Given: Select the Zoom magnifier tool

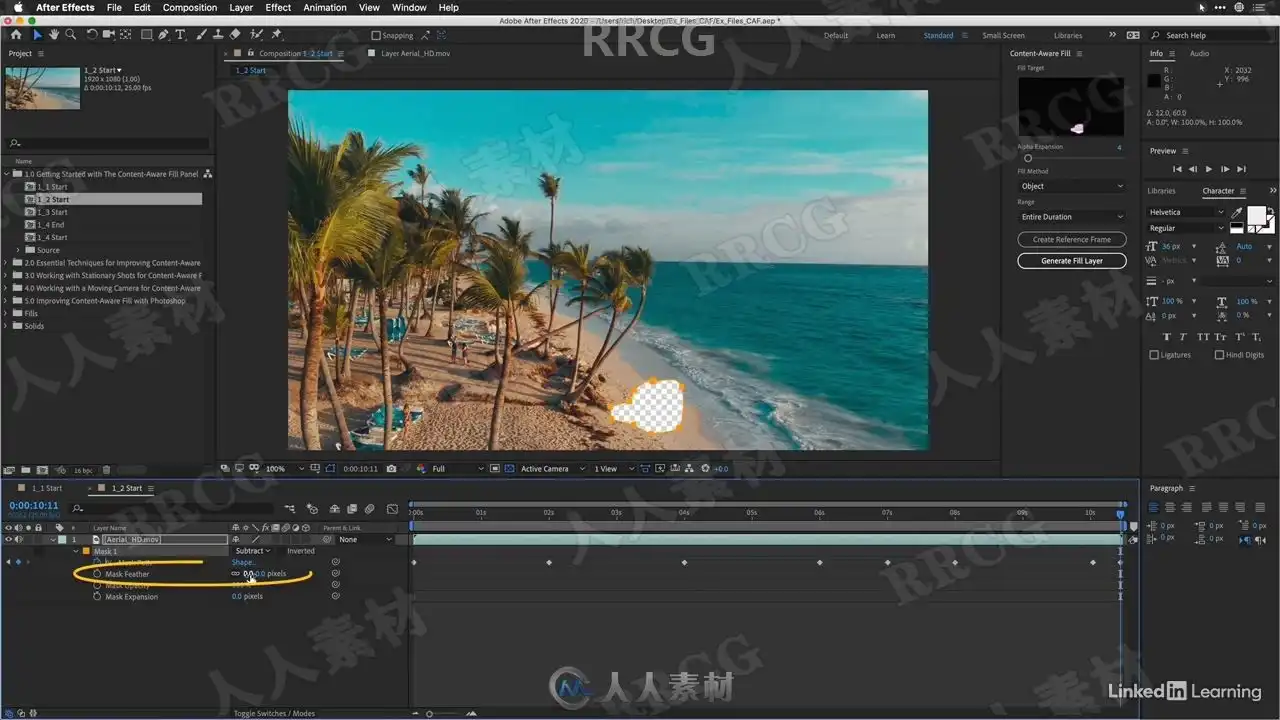Looking at the screenshot, I should pos(70,34).
